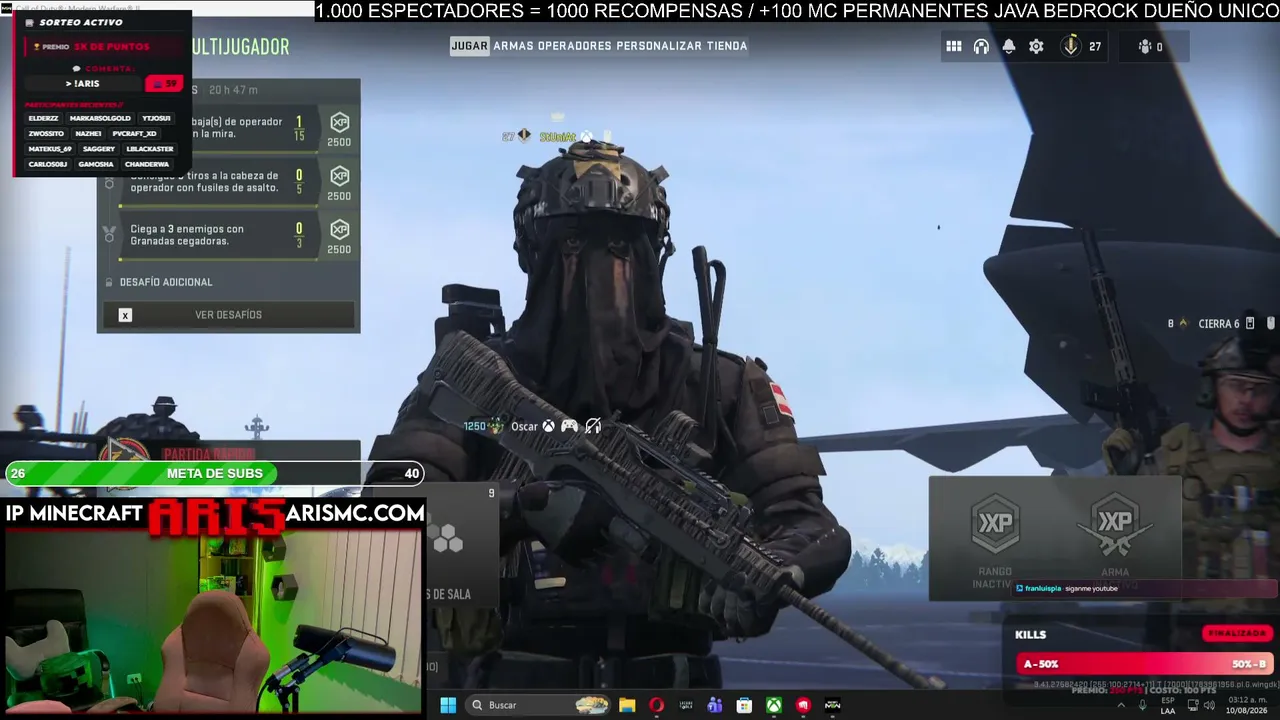Open the OPERADORES tab
The image size is (1280, 720).
coord(574,46)
